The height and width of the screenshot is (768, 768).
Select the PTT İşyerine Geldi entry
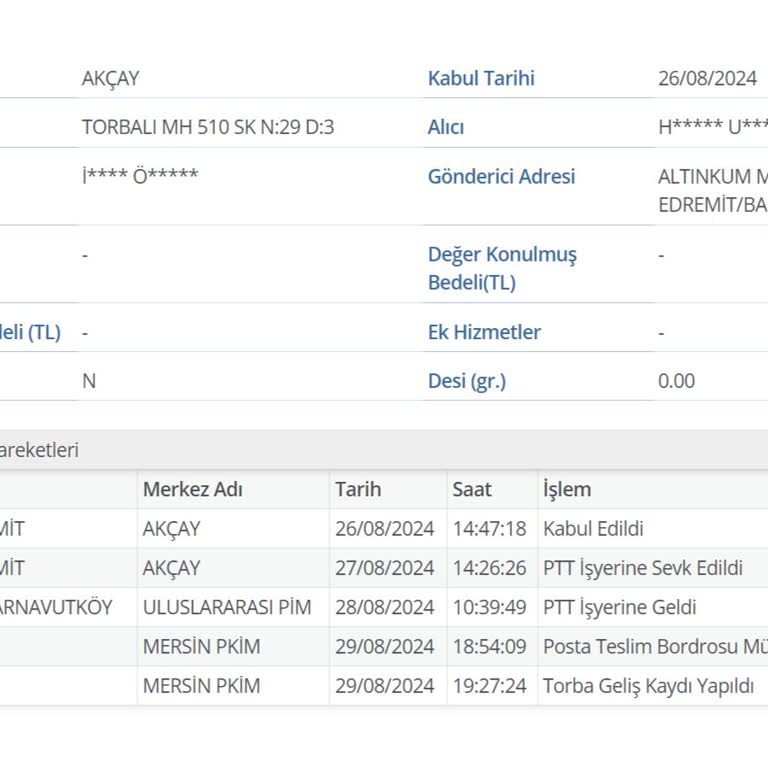(619, 607)
